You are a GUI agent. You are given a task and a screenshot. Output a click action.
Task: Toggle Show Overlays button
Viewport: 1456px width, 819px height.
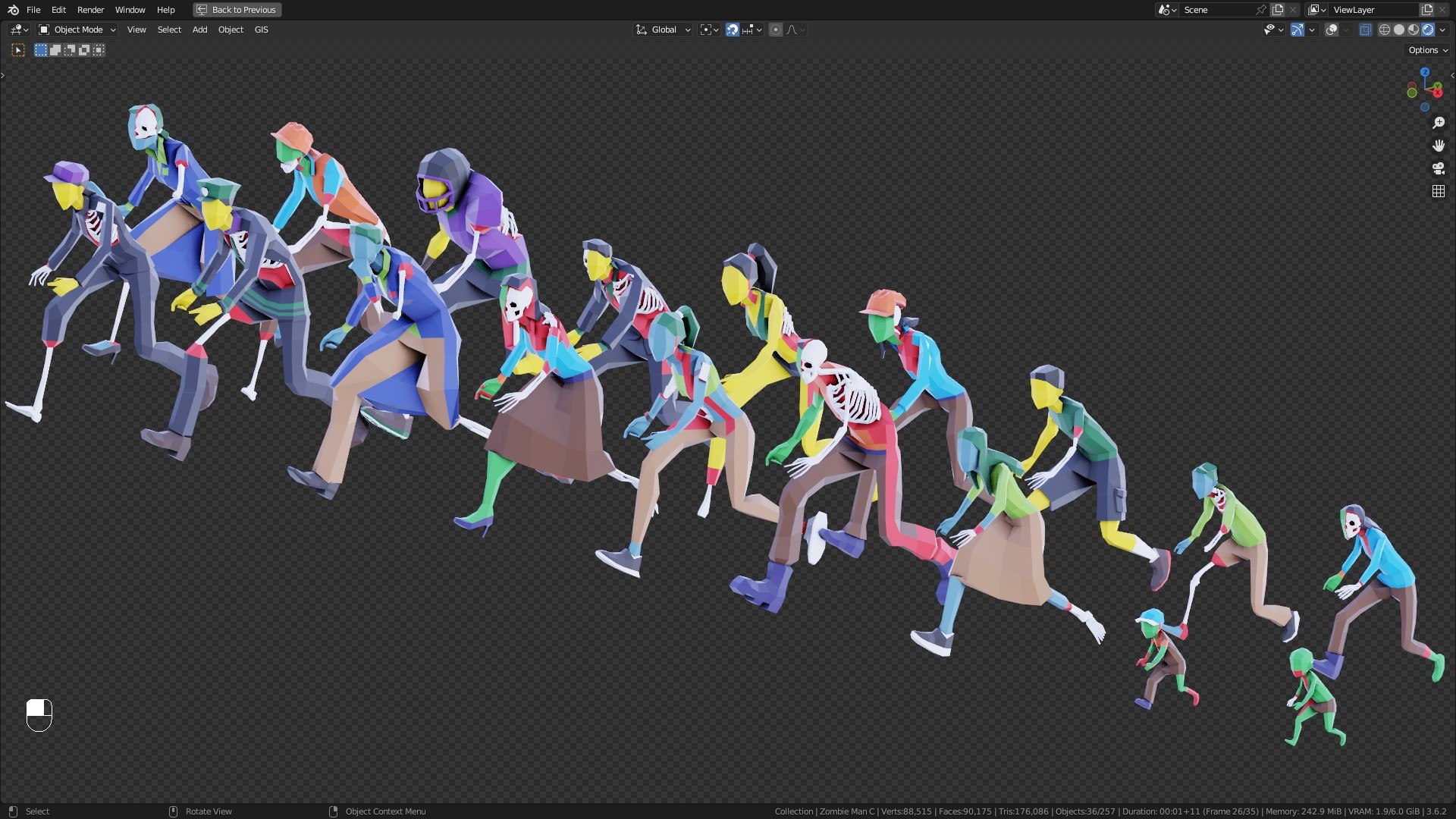[1332, 30]
